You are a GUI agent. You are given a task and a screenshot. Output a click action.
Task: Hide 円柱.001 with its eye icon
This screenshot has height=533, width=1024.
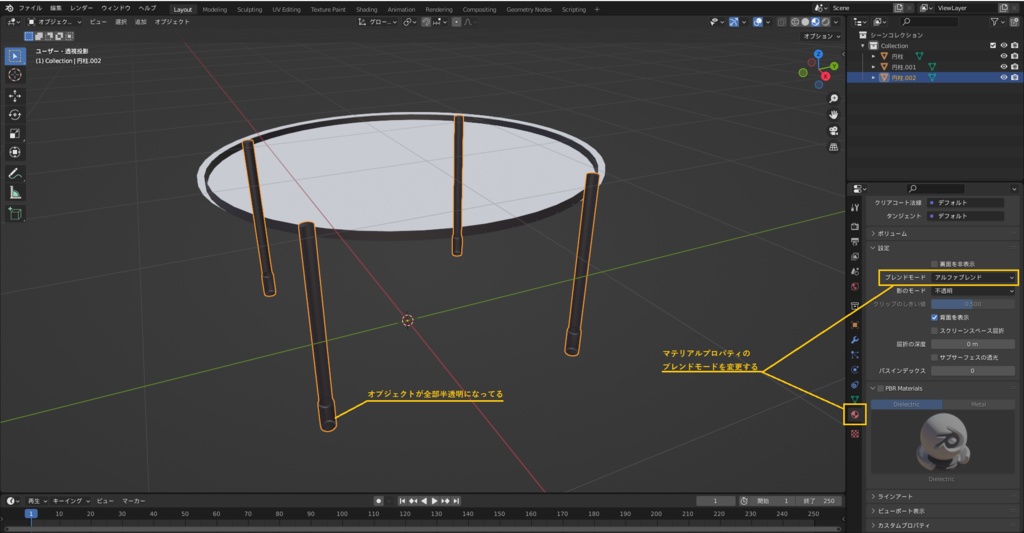tap(1003, 67)
